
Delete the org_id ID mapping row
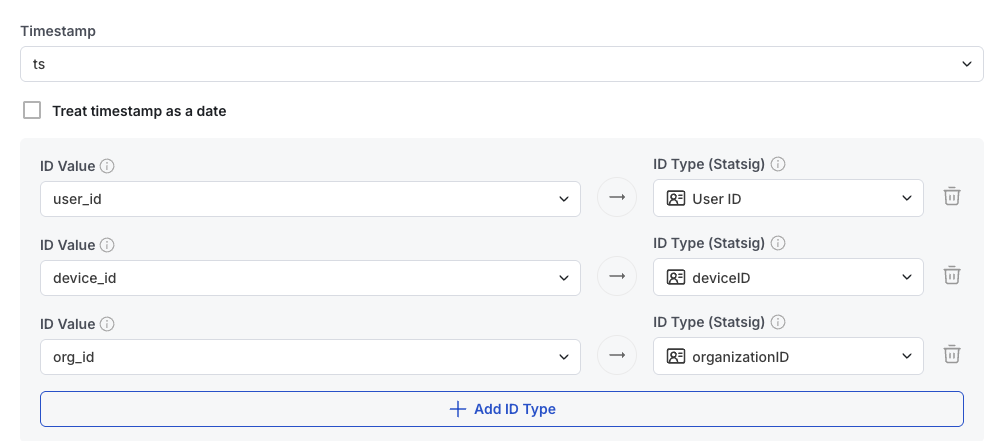(952, 354)
